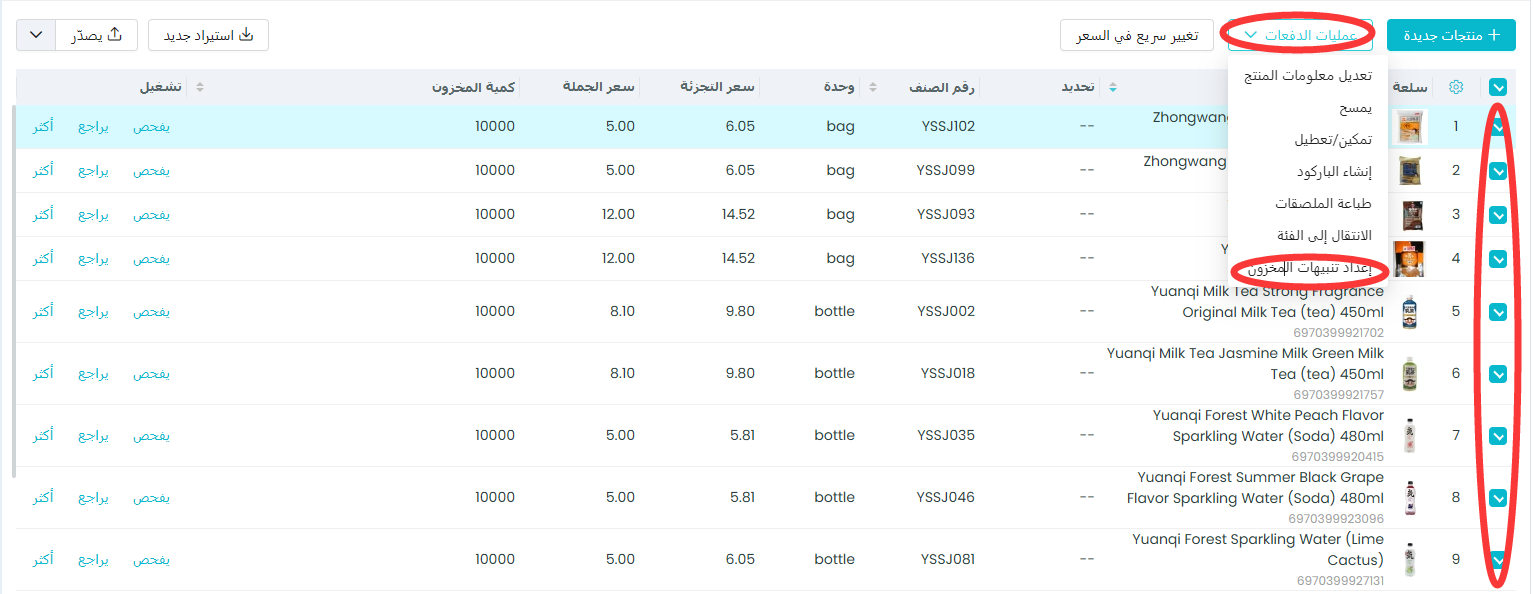Click the sort arrows beside وحدة column header

point(873,88)
